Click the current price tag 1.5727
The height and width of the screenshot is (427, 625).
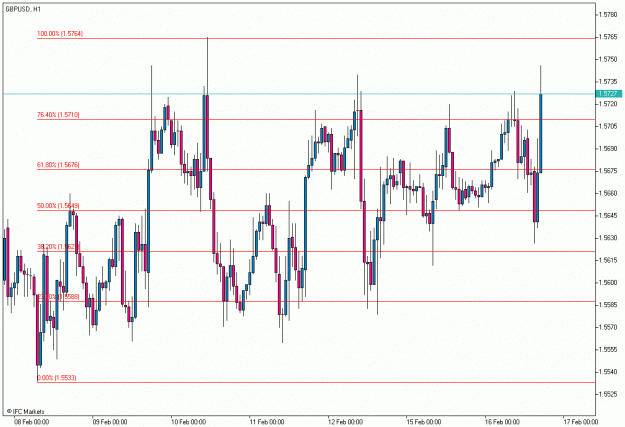(x=609, y=94)
